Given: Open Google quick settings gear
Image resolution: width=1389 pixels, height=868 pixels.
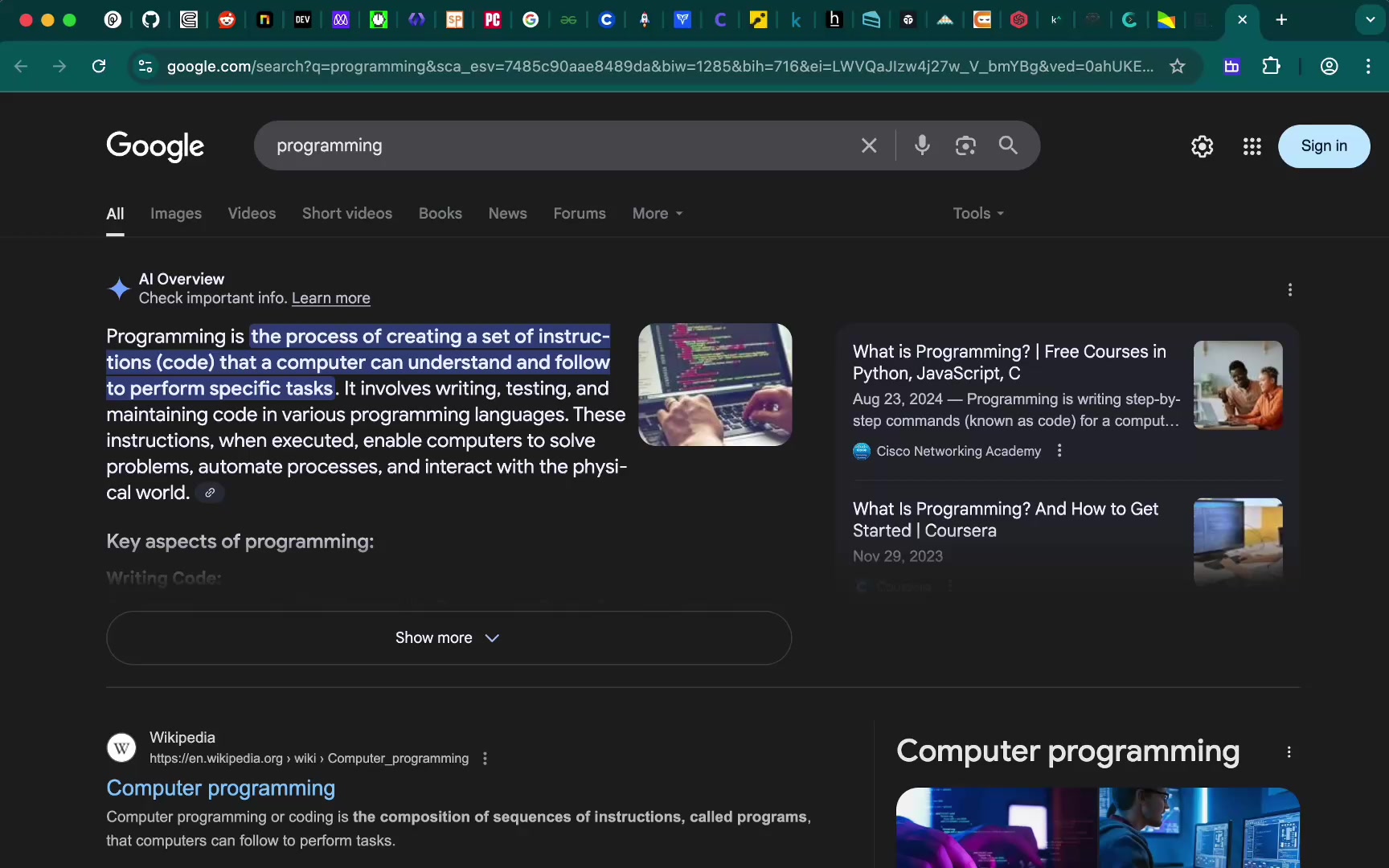Looking at the screenshot, I should [x=1201, y=146].
